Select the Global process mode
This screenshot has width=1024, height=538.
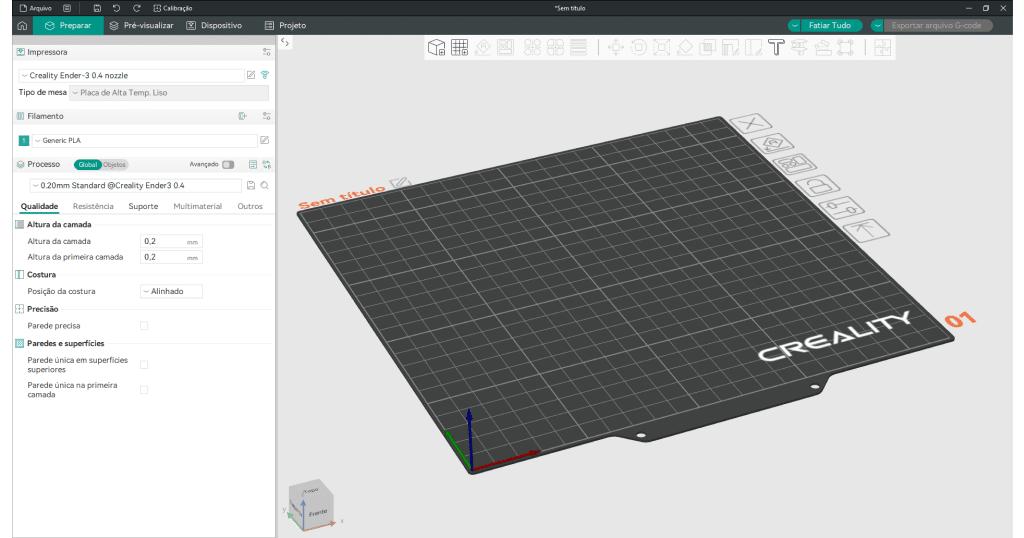click(x=88, y=165)
